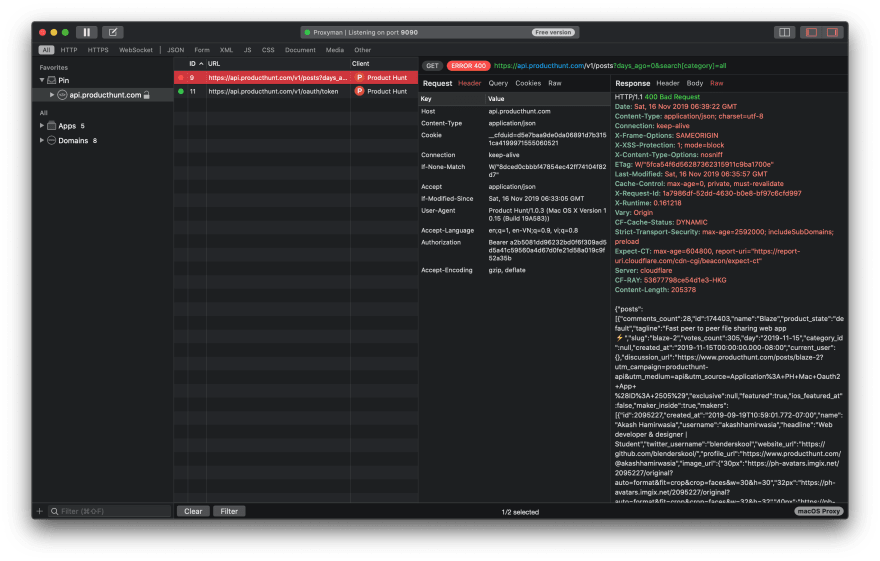Click the Domains globe icon
880x561 pixels.
(52, 140)
